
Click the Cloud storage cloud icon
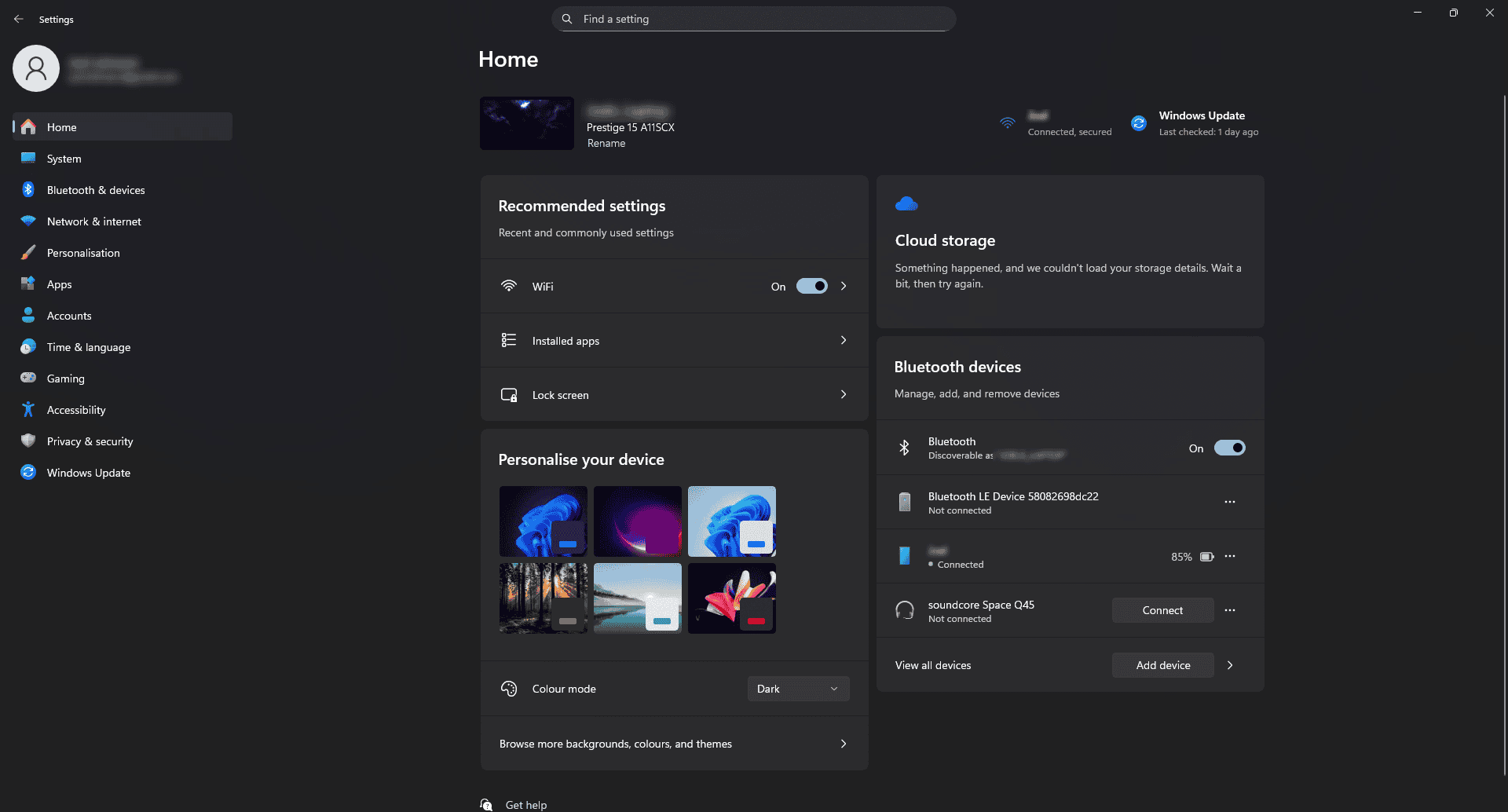[x=906, y=204]
